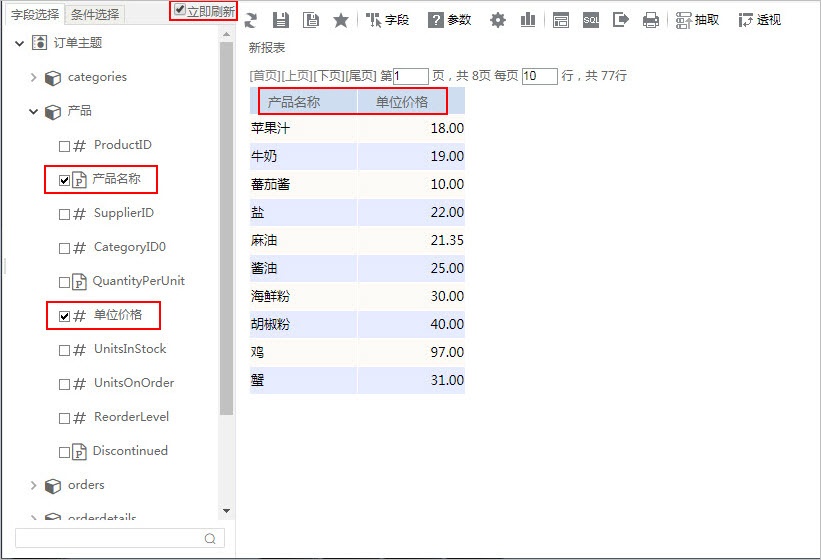Go to 尾页 last page
This screenshot has height=560, width=821.
pos(361,76)
